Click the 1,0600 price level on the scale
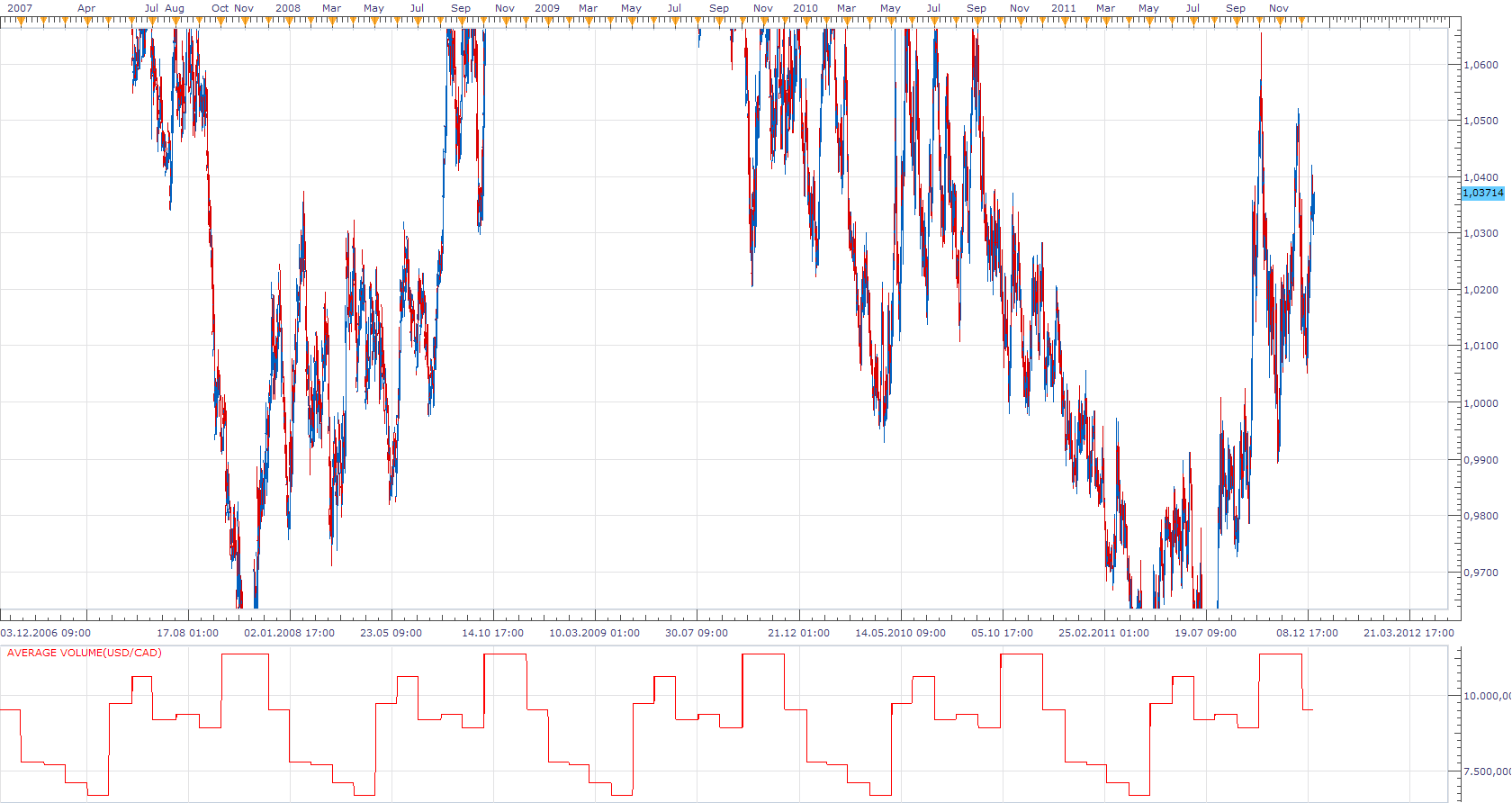This screenshot has height=803, width=1512. tap(1481, 65)
